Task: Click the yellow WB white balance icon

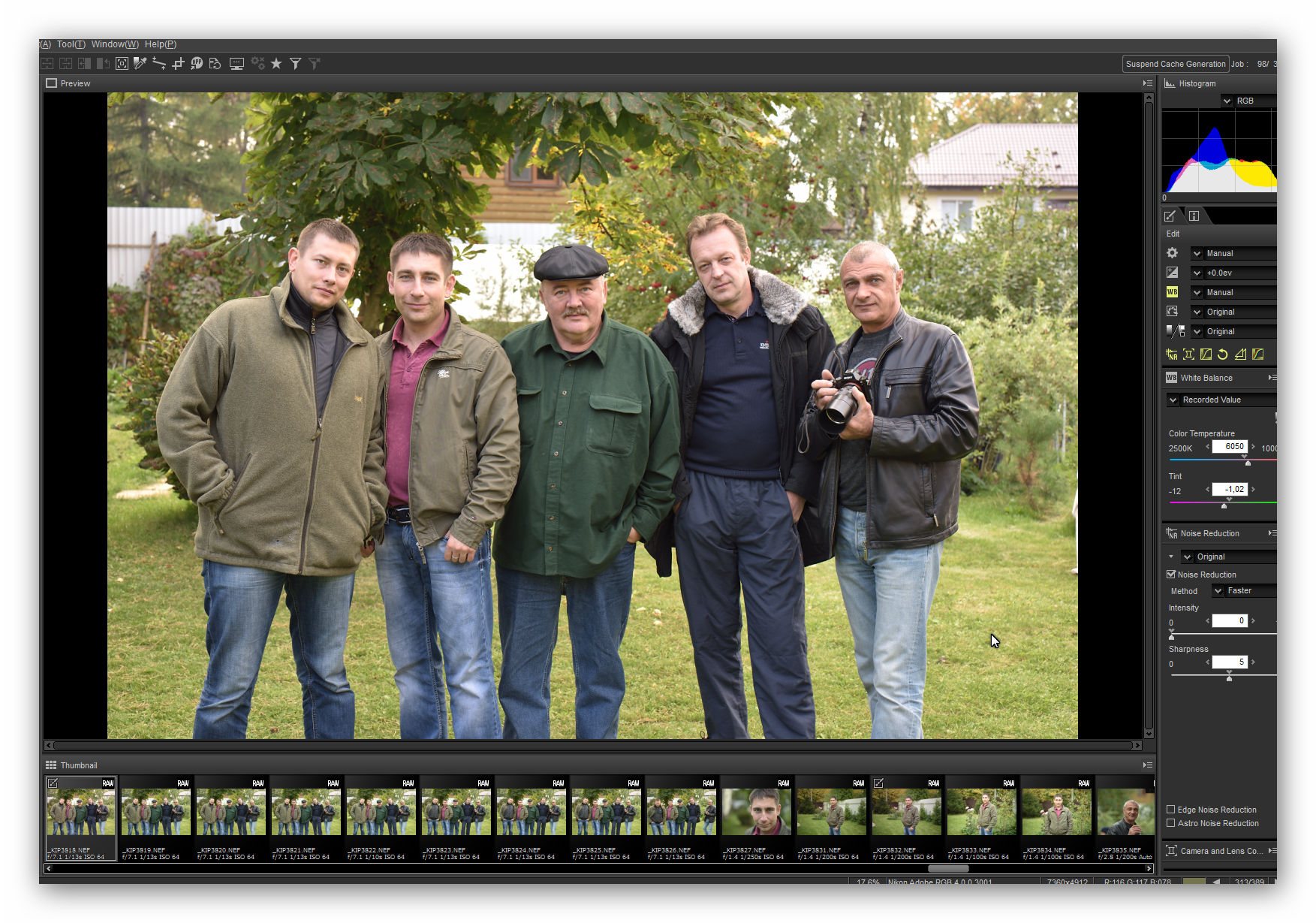Action: point(1172,292)
